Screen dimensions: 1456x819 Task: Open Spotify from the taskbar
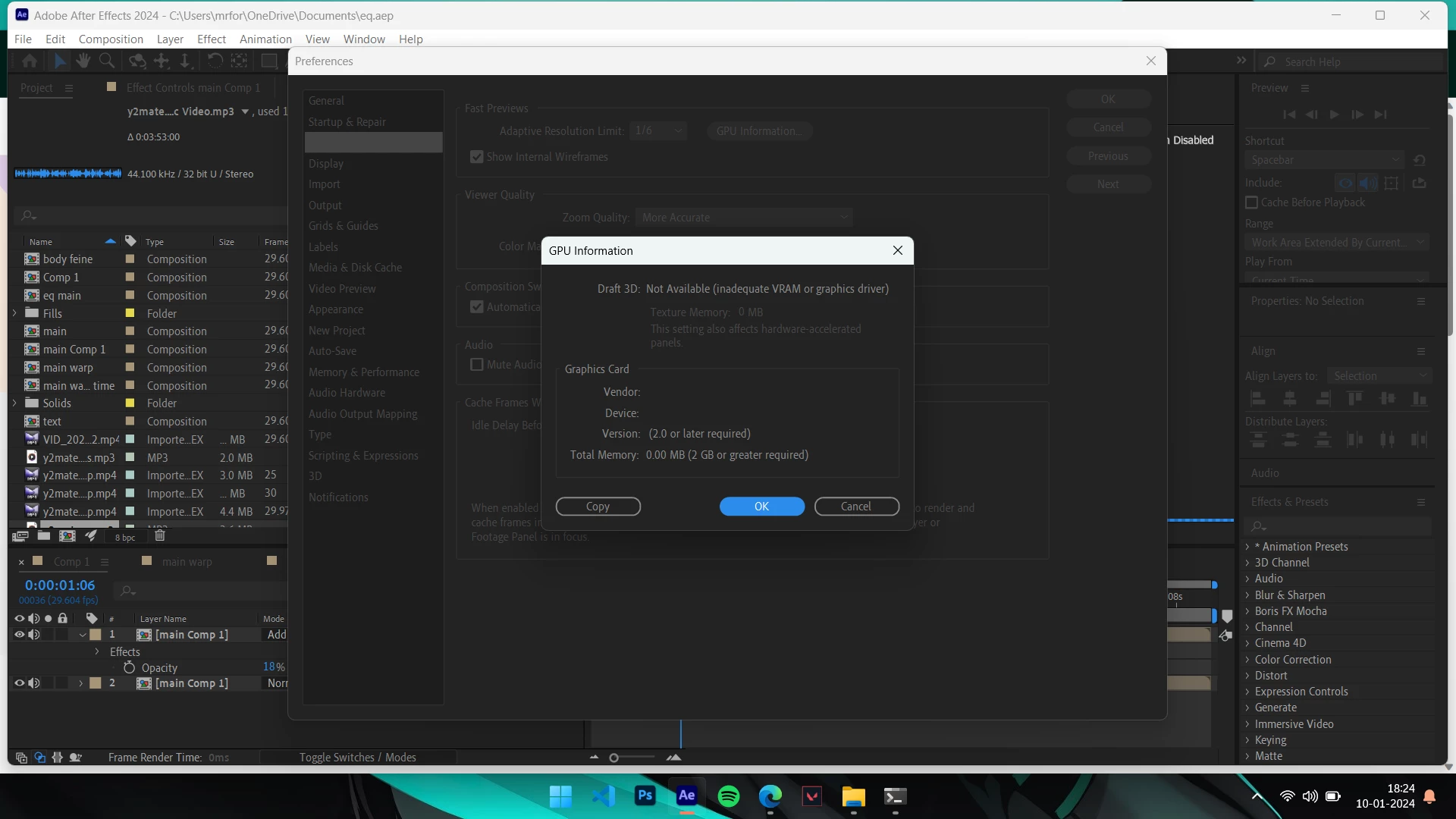[x=728, y=796]
